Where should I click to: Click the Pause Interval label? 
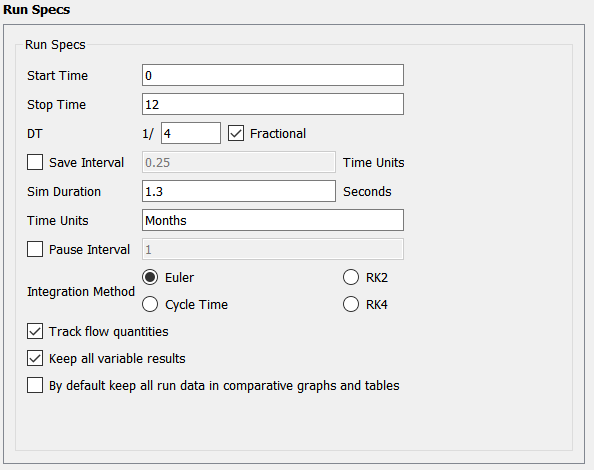tap(89, 250)
